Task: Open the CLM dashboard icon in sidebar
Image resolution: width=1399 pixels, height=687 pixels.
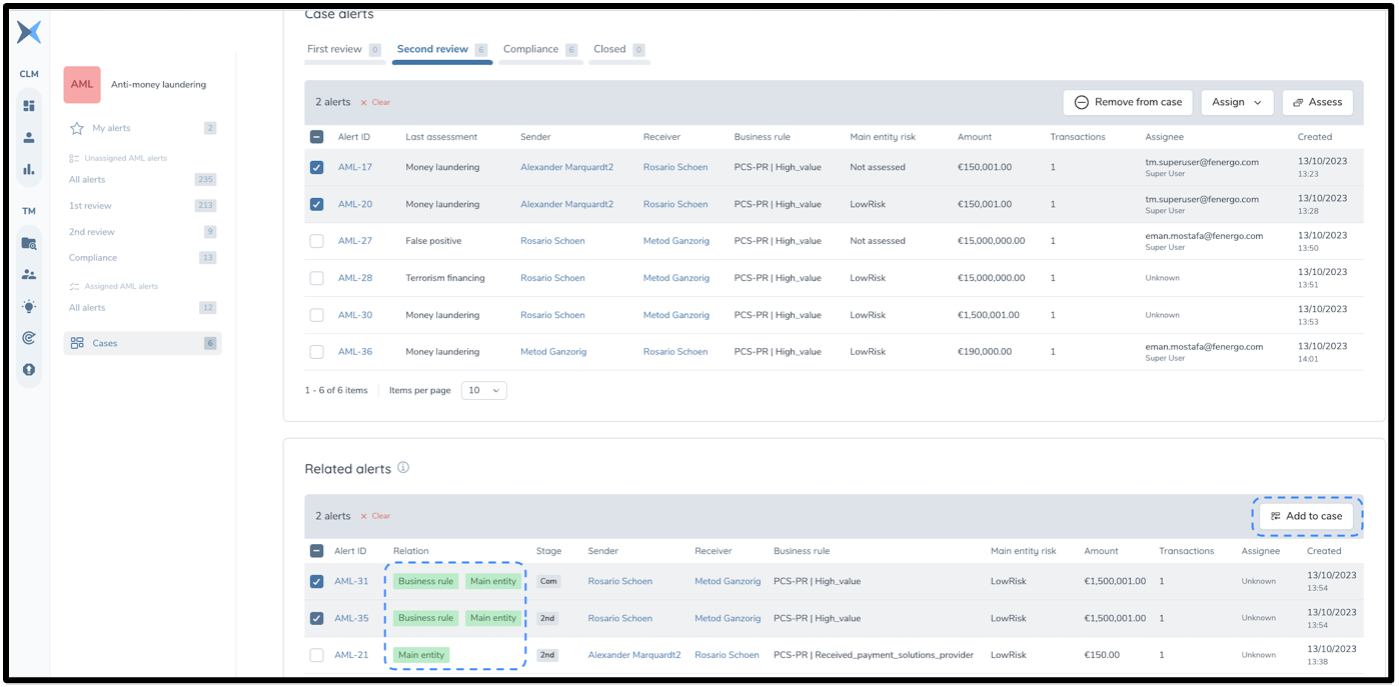Action: click(x=29, y=106)
